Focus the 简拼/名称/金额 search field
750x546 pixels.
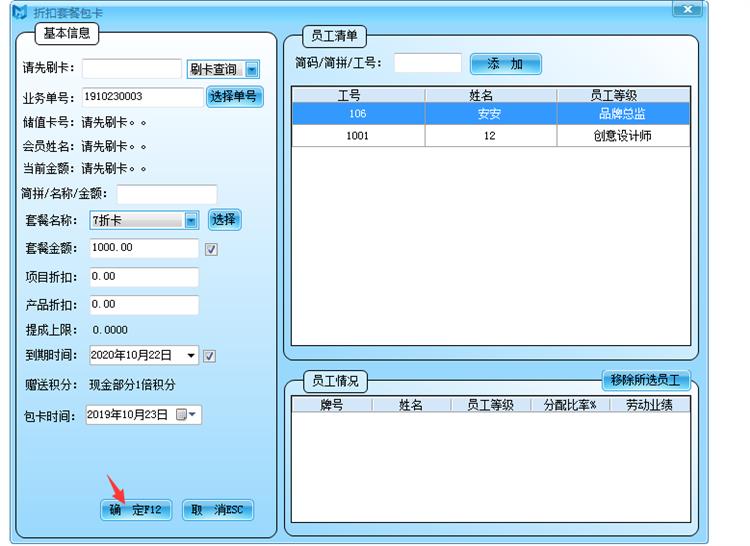click(x=167, y=194)
